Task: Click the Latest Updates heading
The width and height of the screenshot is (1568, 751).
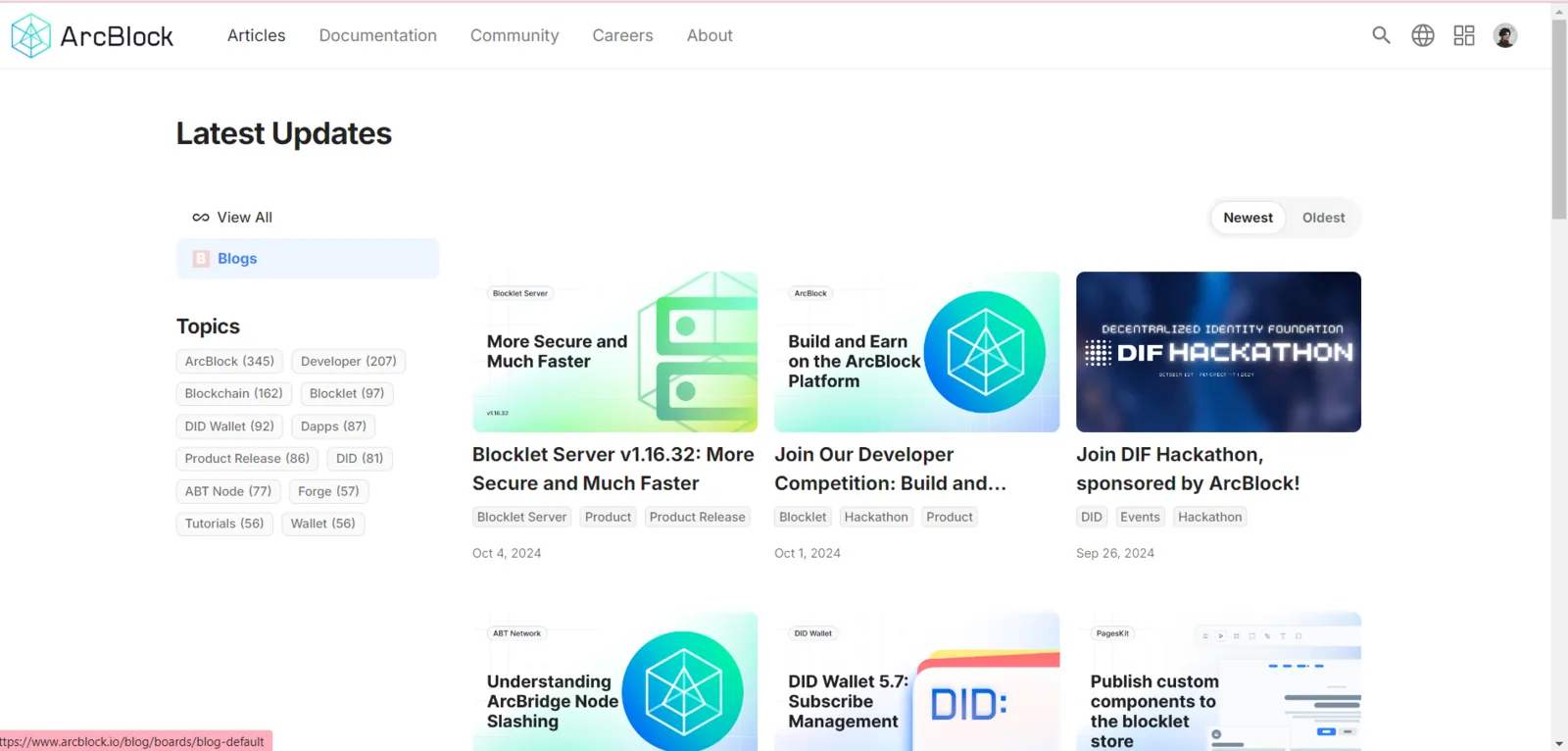Action: pos(284,133)
